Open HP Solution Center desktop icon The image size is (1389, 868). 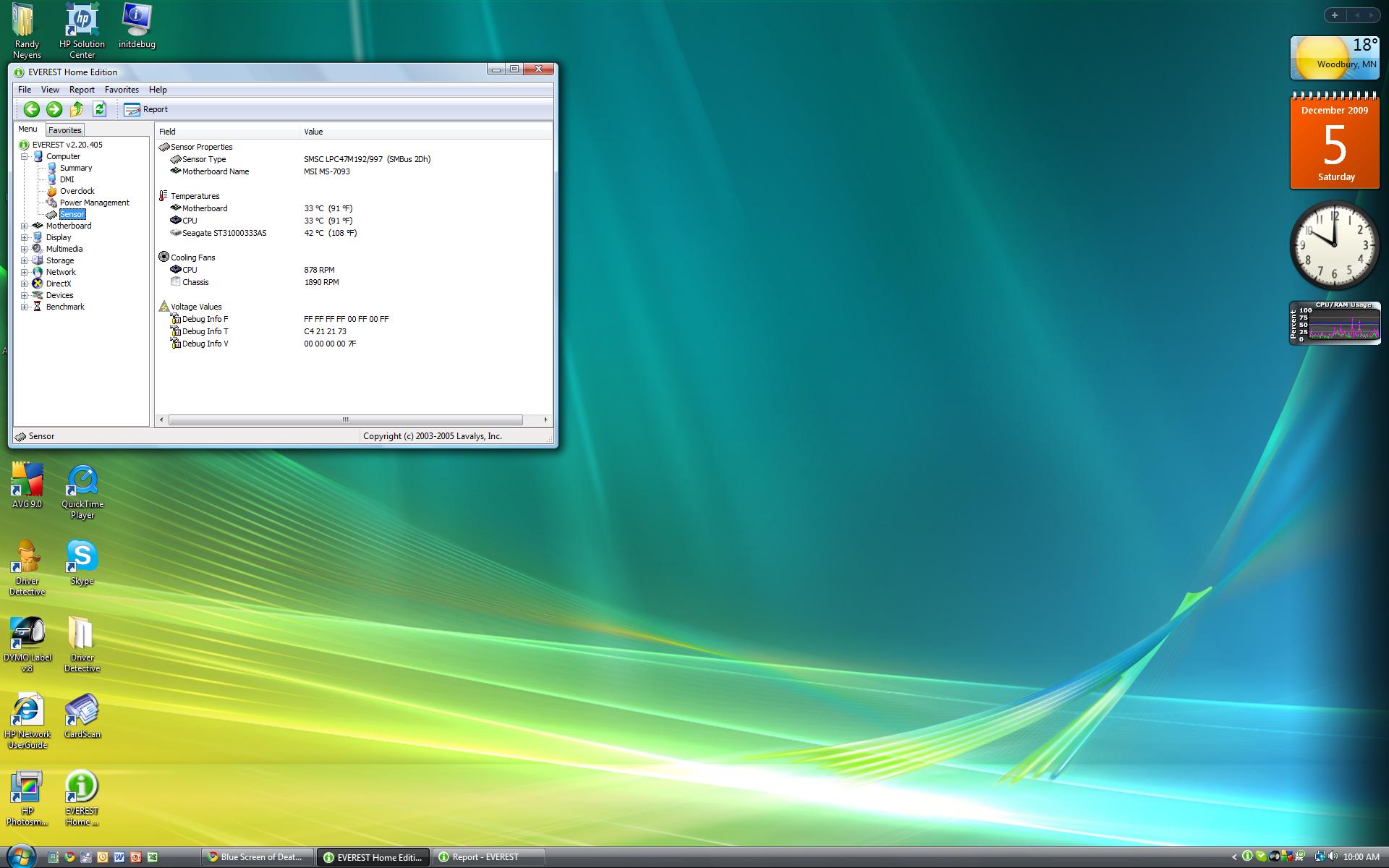click(x=82, y=30)
